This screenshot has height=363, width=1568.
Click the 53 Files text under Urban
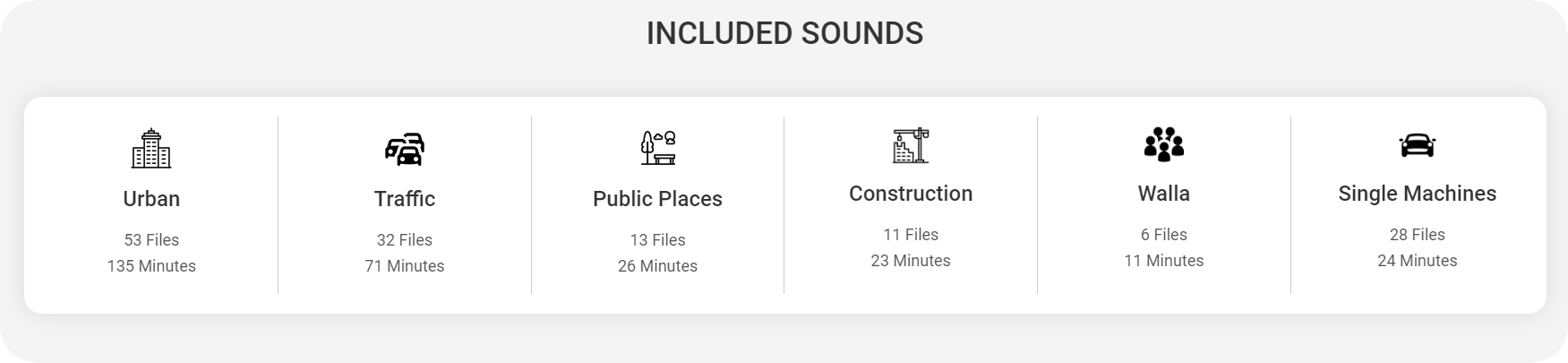(151, 240)
